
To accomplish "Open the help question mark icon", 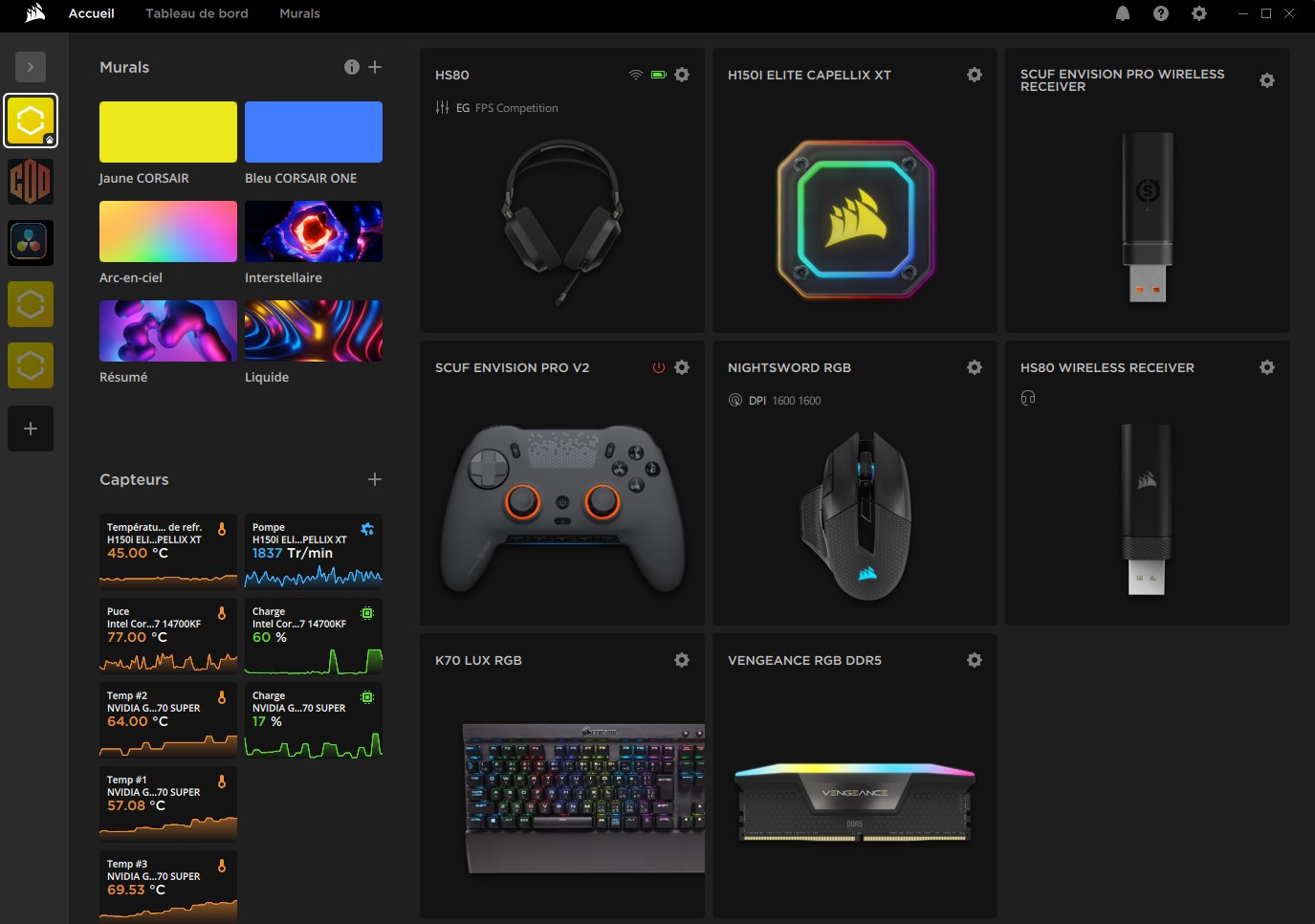I will 1161,13.
